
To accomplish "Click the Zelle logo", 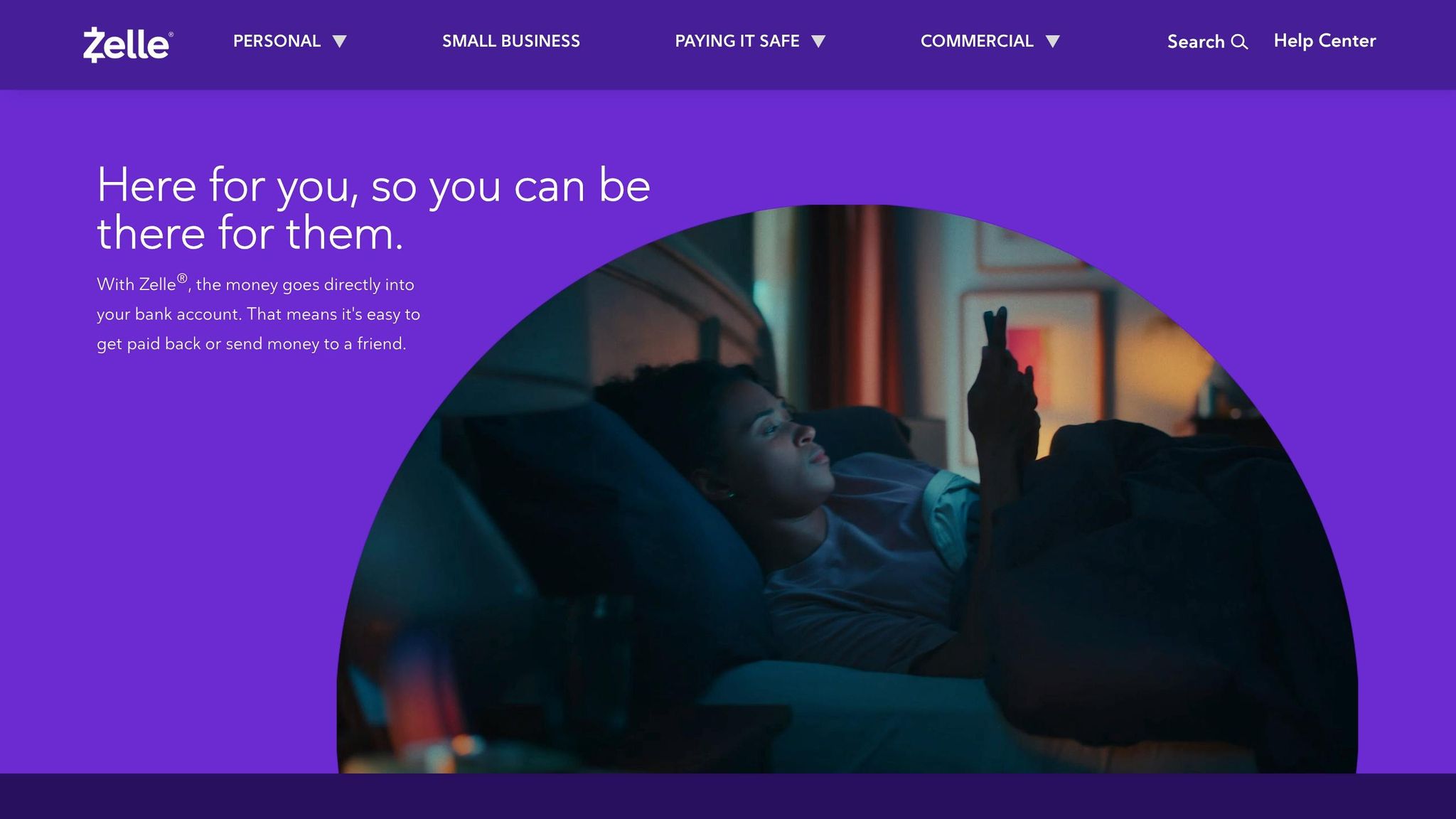I will [127, 44].
